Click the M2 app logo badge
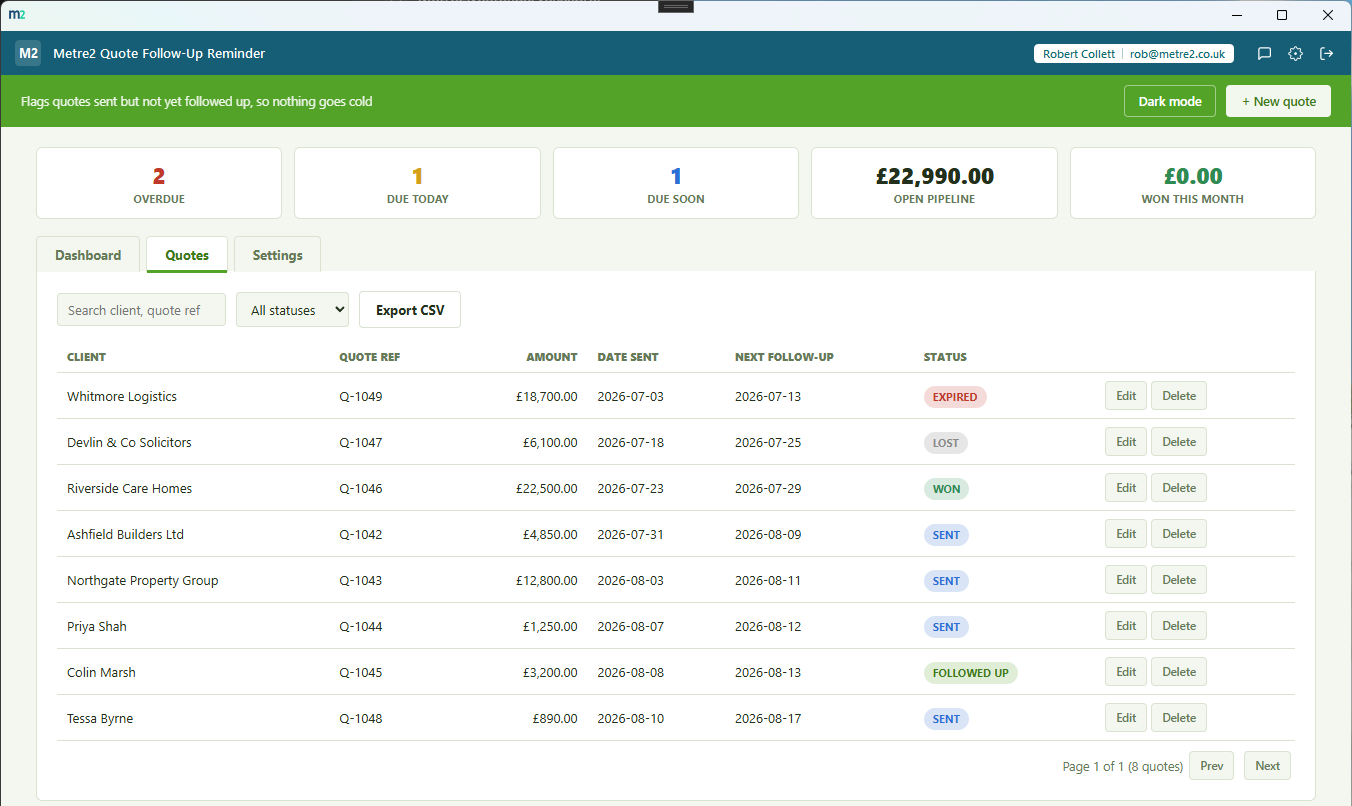Image resolution: width=1352 pixels, height=806 pixels. (28, 53)
